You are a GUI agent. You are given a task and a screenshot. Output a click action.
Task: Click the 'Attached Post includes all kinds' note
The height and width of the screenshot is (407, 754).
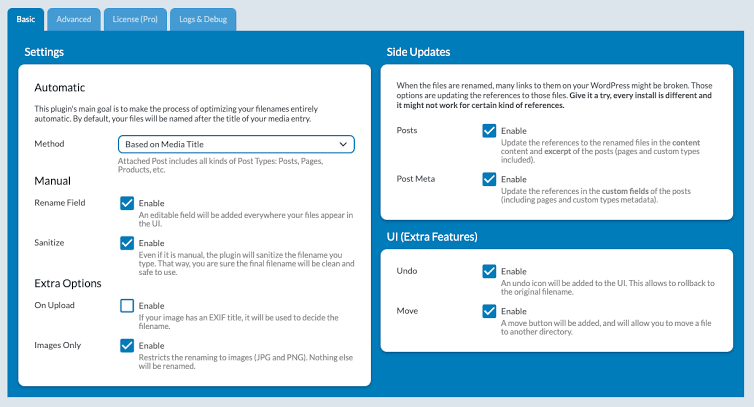pos(221,165)
